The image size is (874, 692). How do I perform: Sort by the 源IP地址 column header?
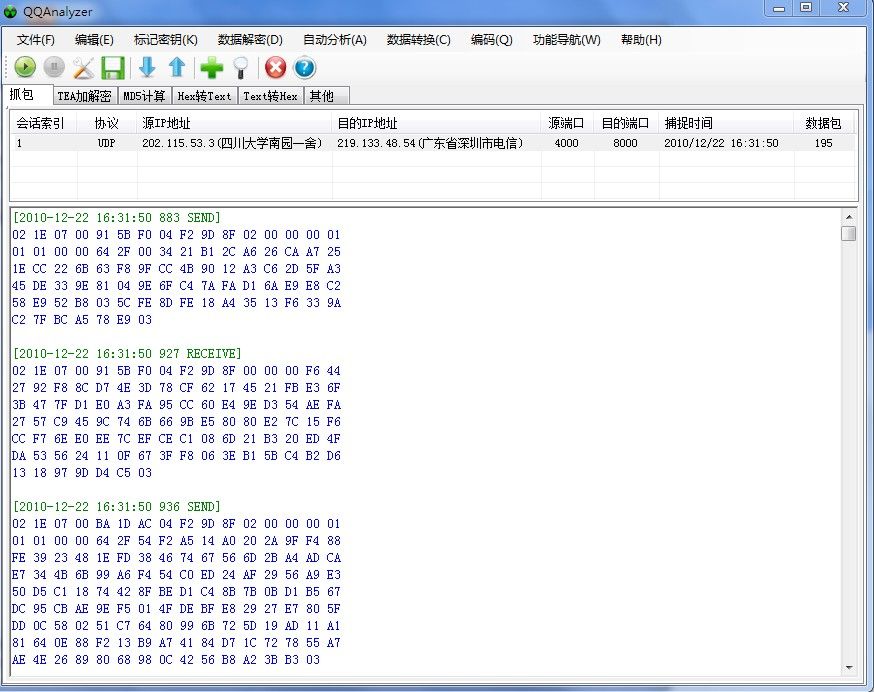coord(166,123)
